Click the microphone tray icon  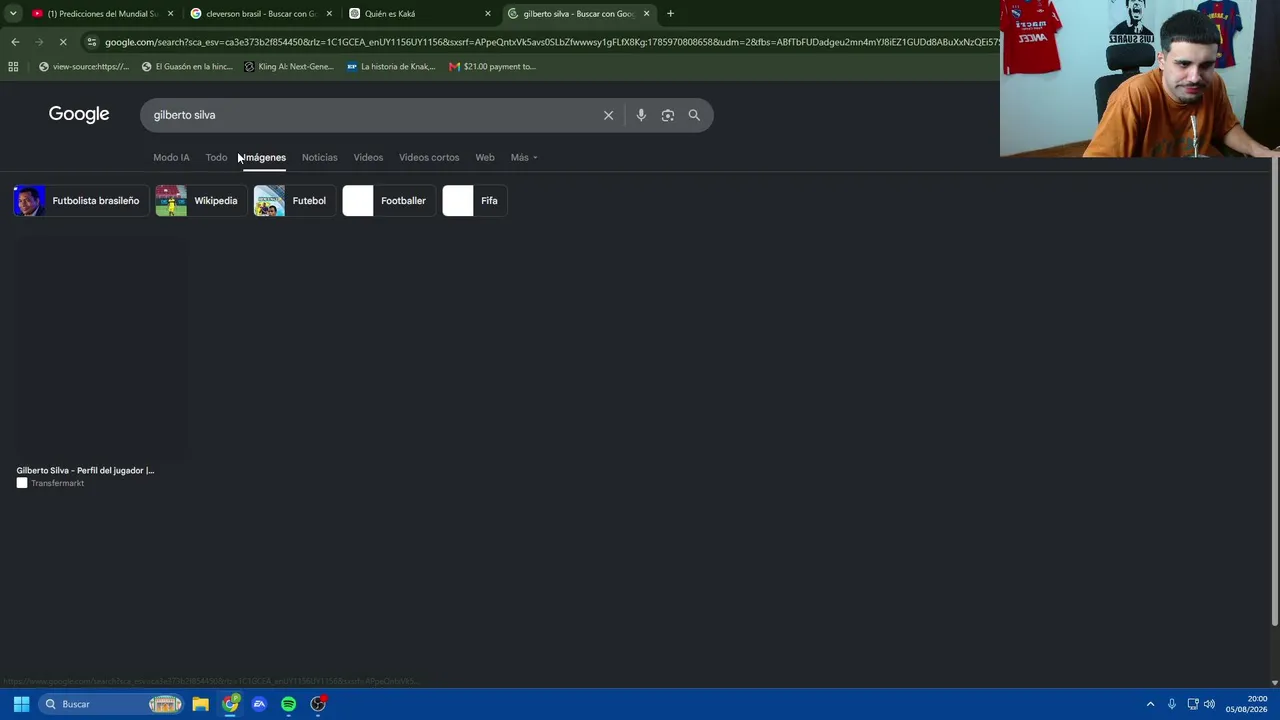coord(1171,704)
